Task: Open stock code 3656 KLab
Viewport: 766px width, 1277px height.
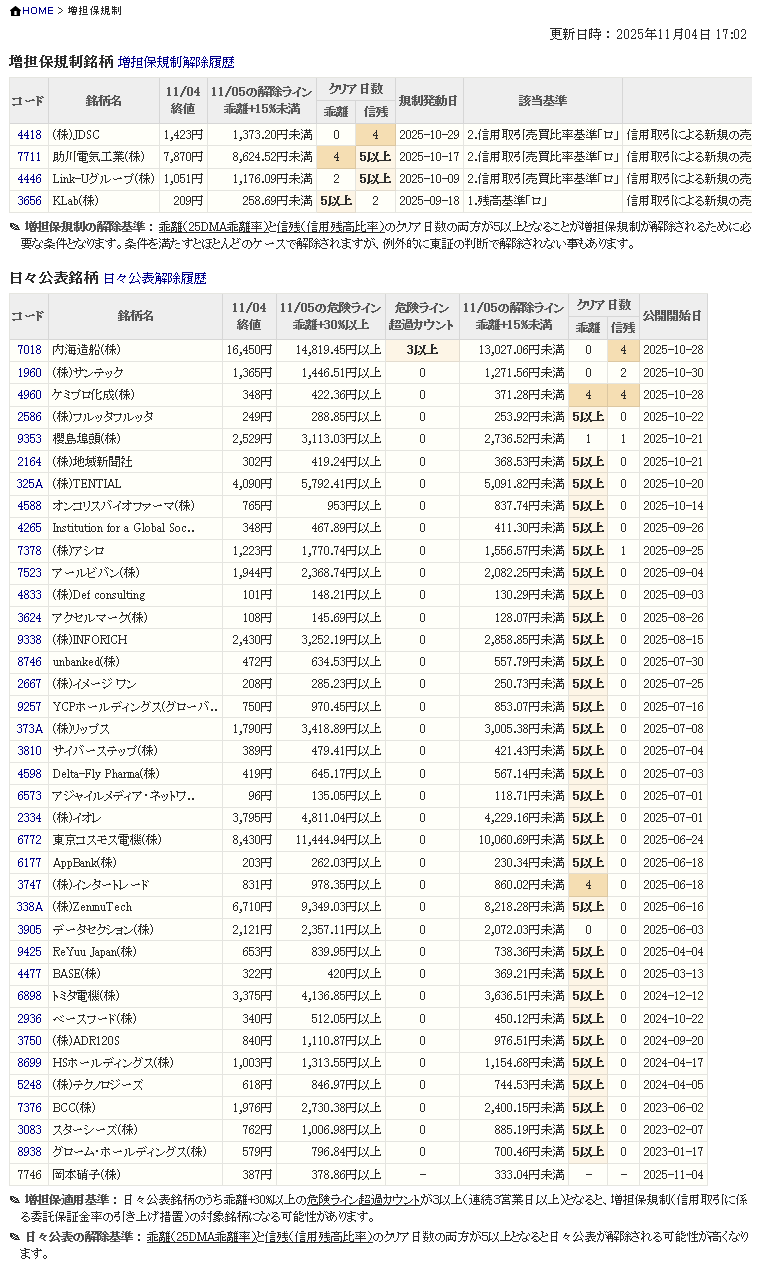Action: 29,201
